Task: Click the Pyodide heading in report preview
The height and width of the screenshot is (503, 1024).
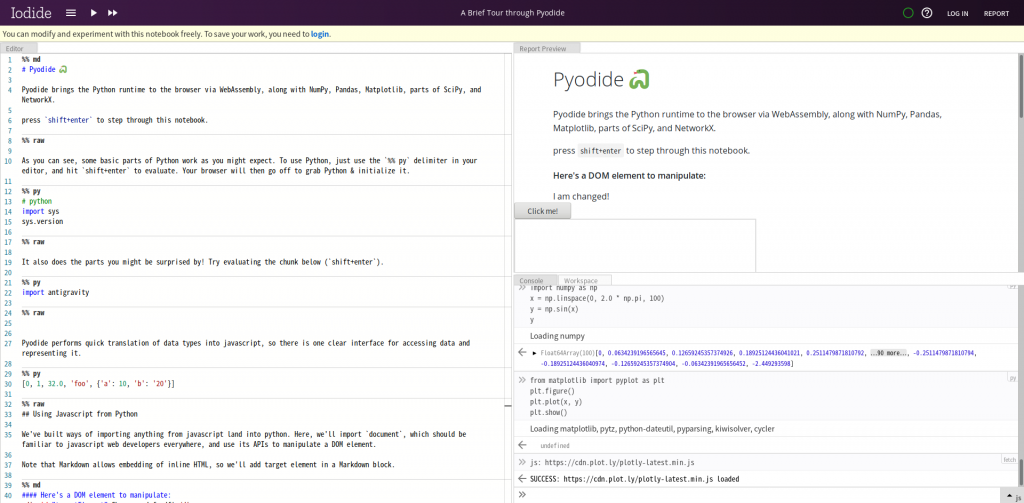Action: [601, 79]
